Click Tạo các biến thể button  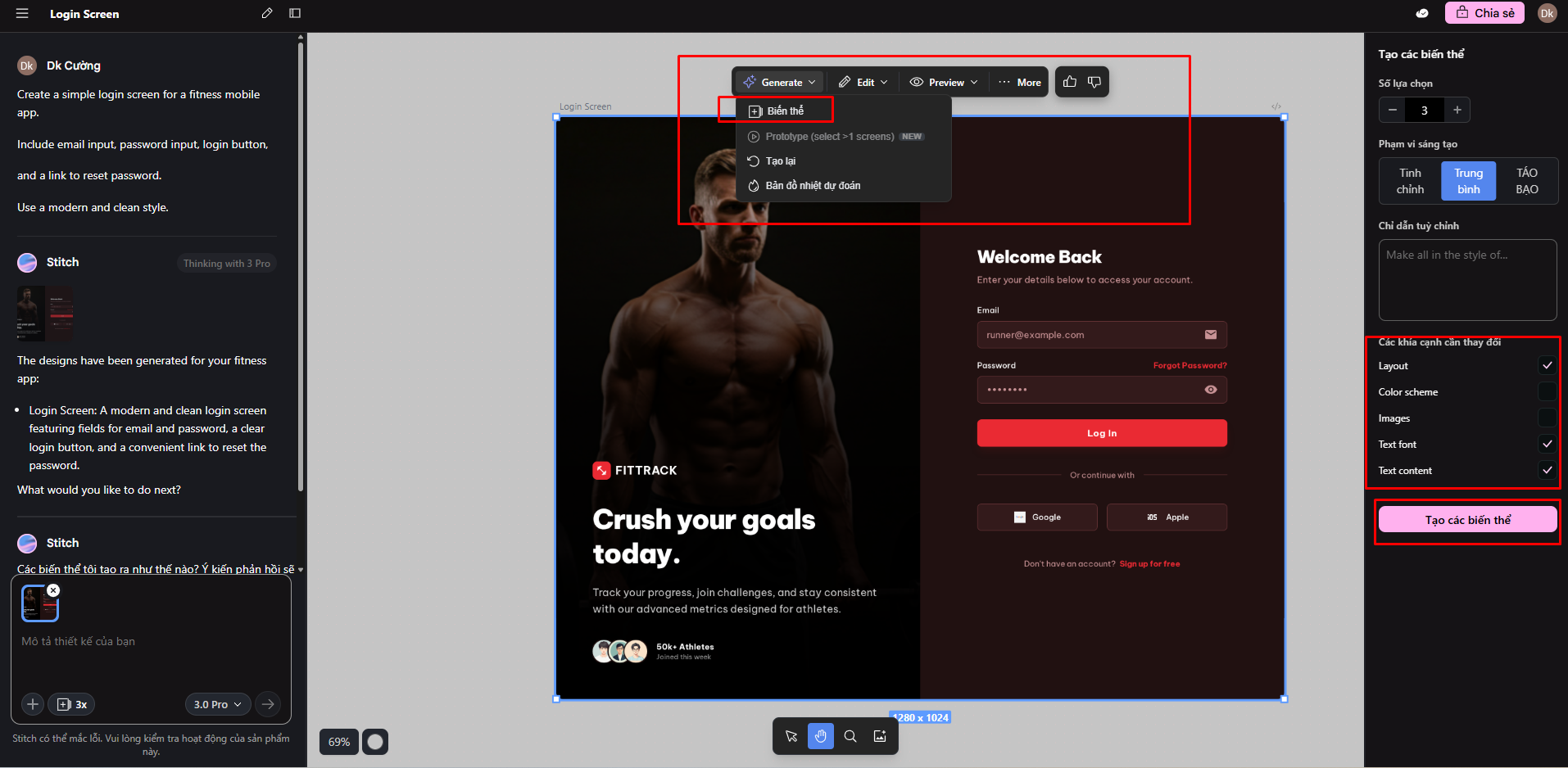1467,520
